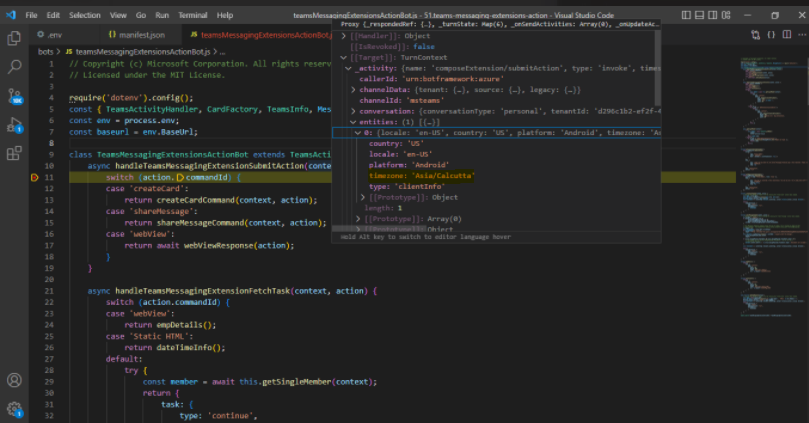Toggle primary side bar layout icon
The width and height of the screenshot is (809, 423).
tap(686, 15)
